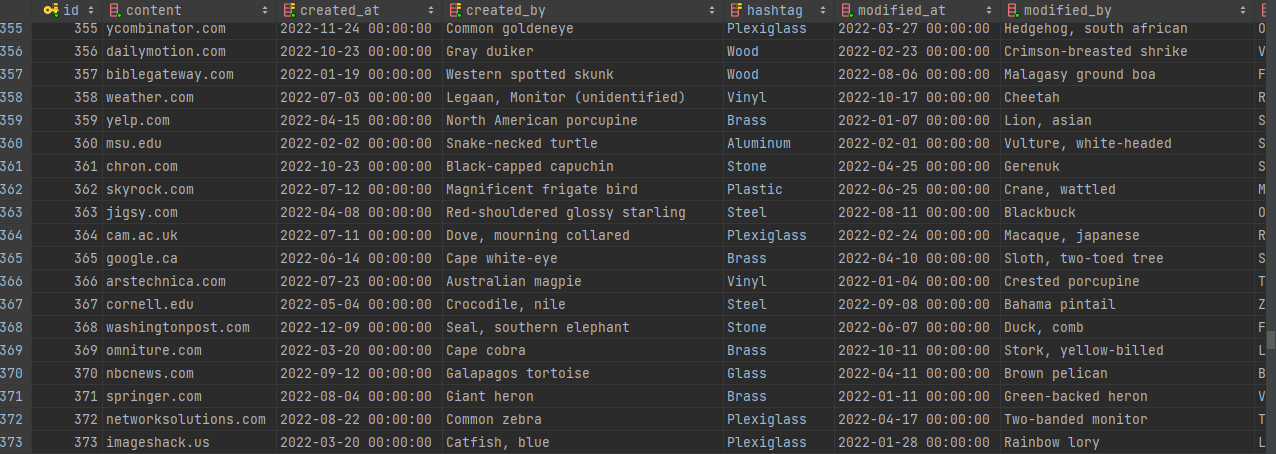The height and width of the screenshot is (454, 1276).
Task: Select the Hedgehog, south african cell
Action: click(x=1127, y=28)
